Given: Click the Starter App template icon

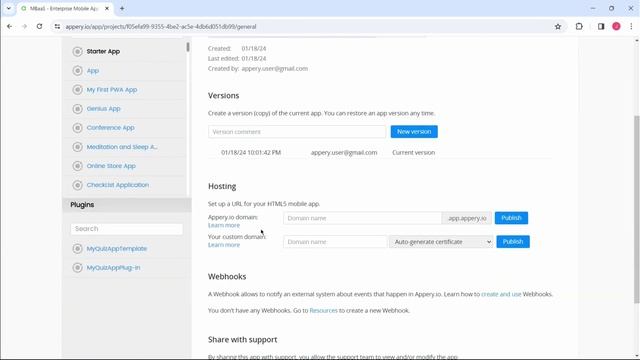Looking at the screenshot, I should 77,51.
